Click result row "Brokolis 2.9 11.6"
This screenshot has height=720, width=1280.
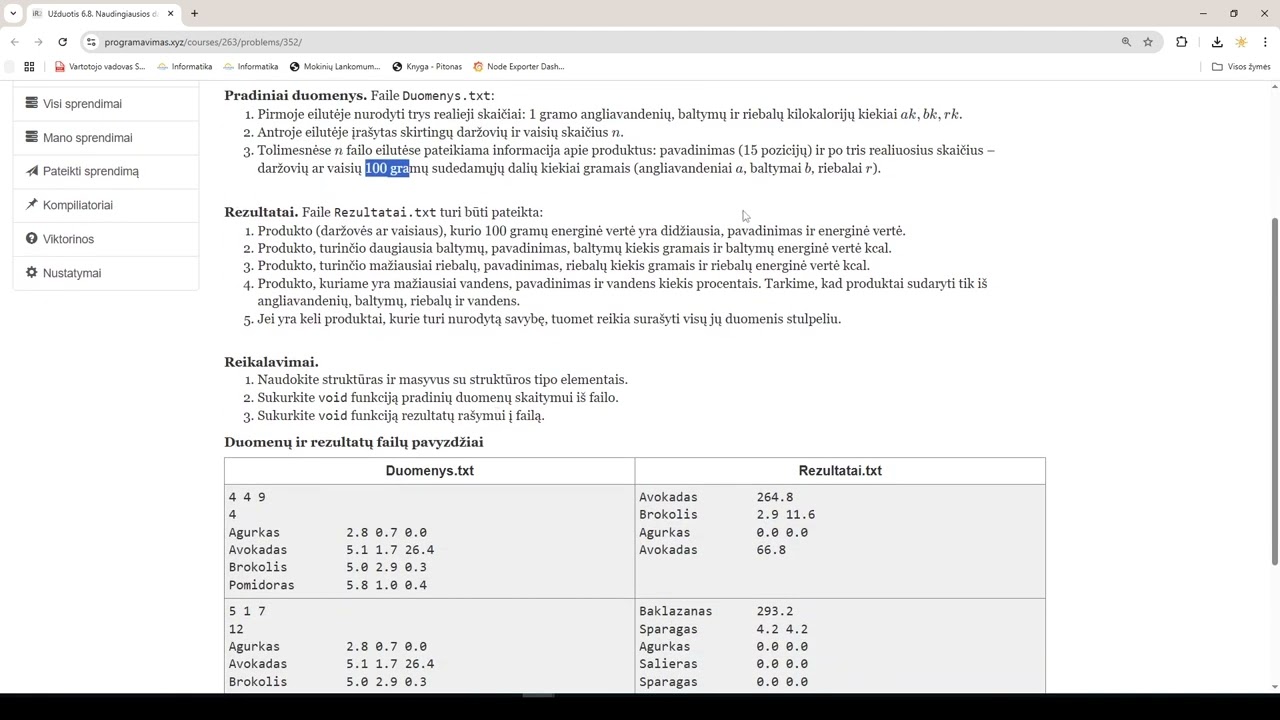tap(727, 515)
